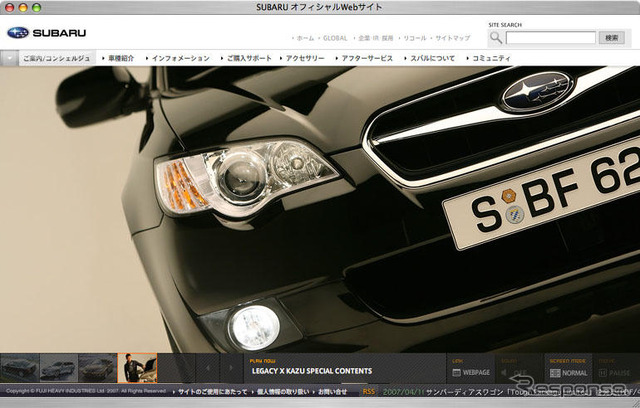This screenshot has height=408, width=640.
Task: Click the green zoom window button
Action: pyautogui.click(x=37, y=7)
